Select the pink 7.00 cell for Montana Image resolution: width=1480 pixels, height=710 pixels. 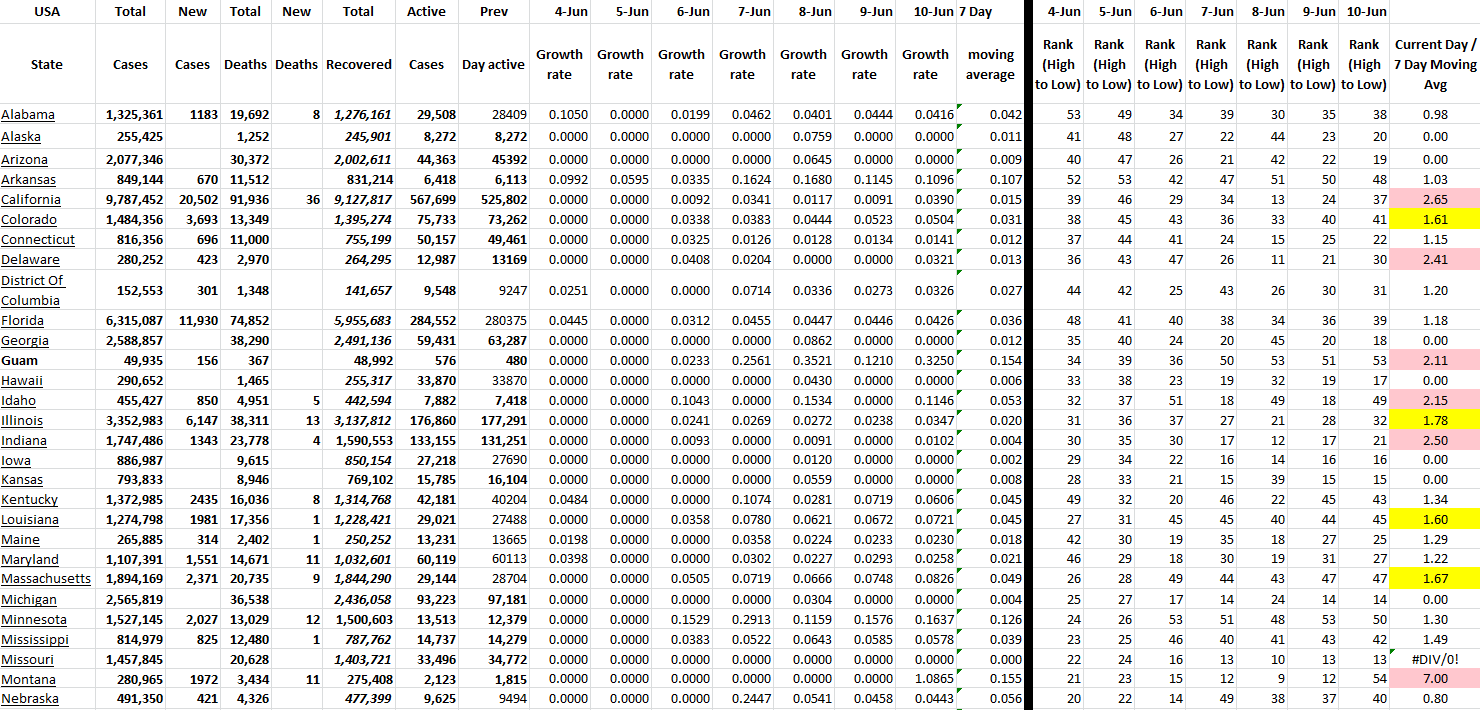(x=1434, y=679)
